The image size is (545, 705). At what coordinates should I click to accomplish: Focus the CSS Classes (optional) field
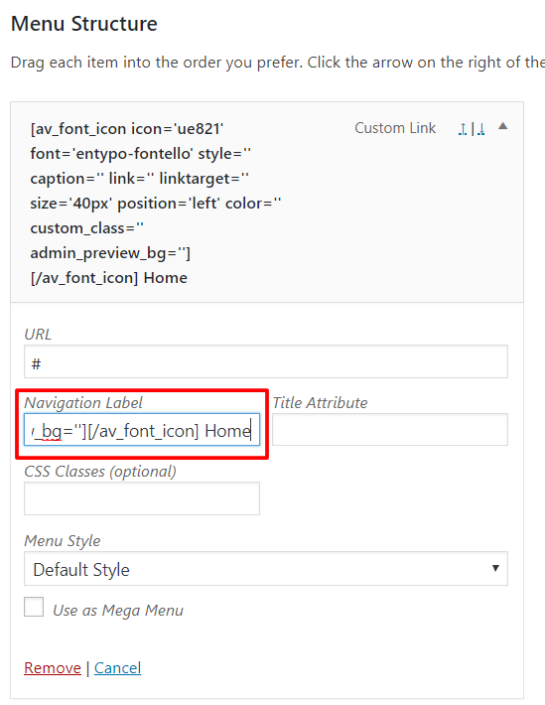142,499
